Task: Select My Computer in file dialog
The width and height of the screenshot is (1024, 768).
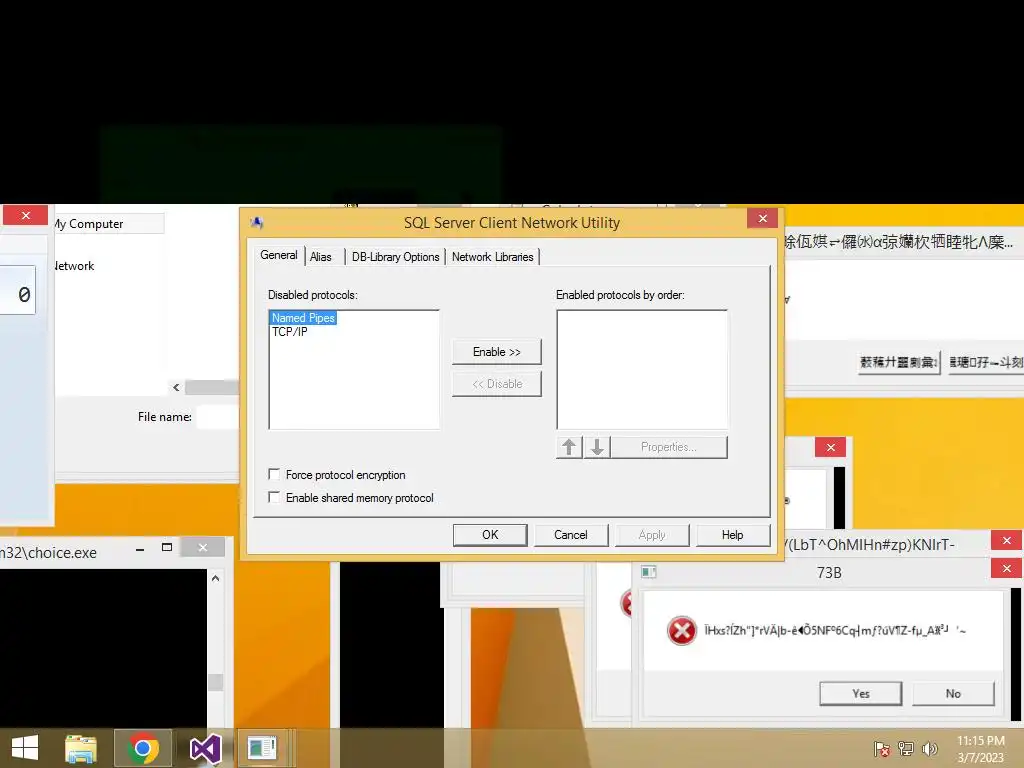Action: click(x=89, y=224)
